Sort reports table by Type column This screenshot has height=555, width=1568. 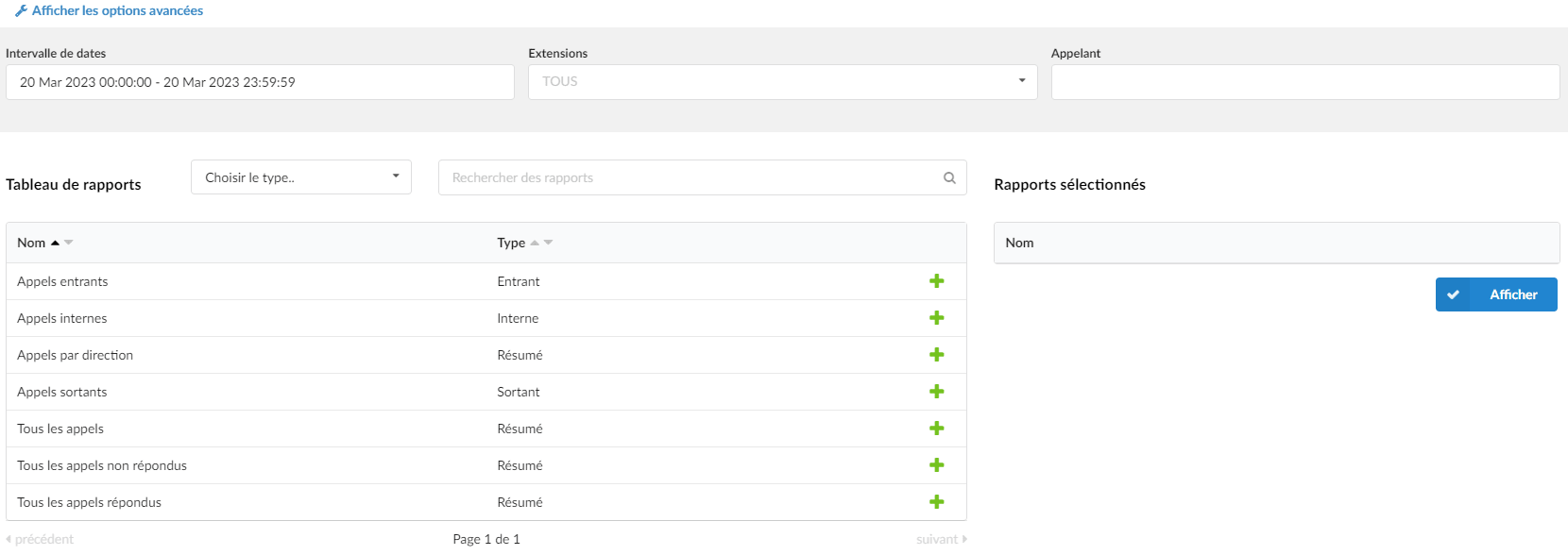coord(525,243)
